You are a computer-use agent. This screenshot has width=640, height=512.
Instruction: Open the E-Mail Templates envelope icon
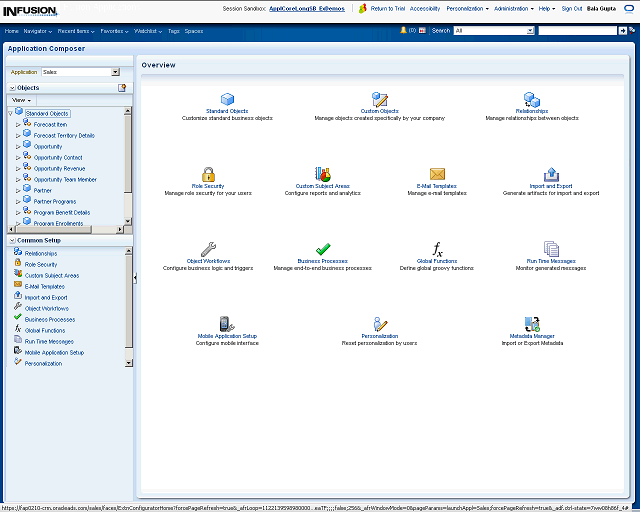coord(437,174)
